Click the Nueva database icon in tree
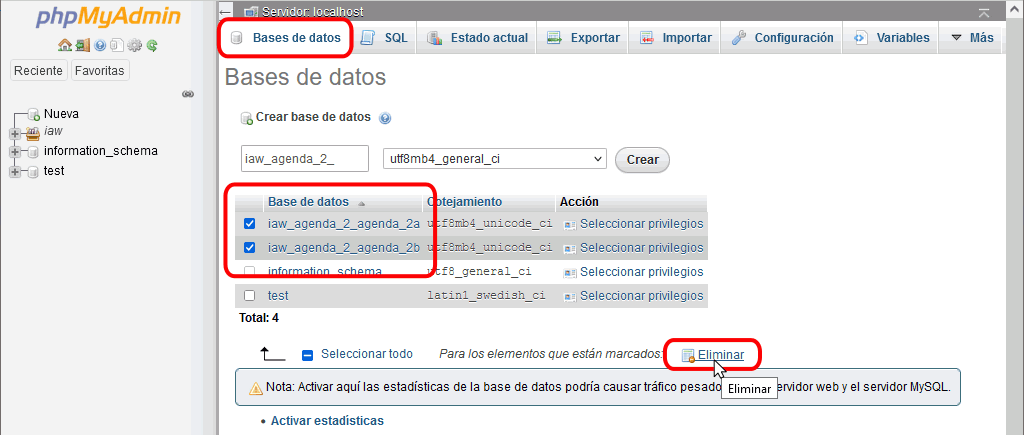The width and height of the screenshot is (1024, 435). tap(34, 115)
